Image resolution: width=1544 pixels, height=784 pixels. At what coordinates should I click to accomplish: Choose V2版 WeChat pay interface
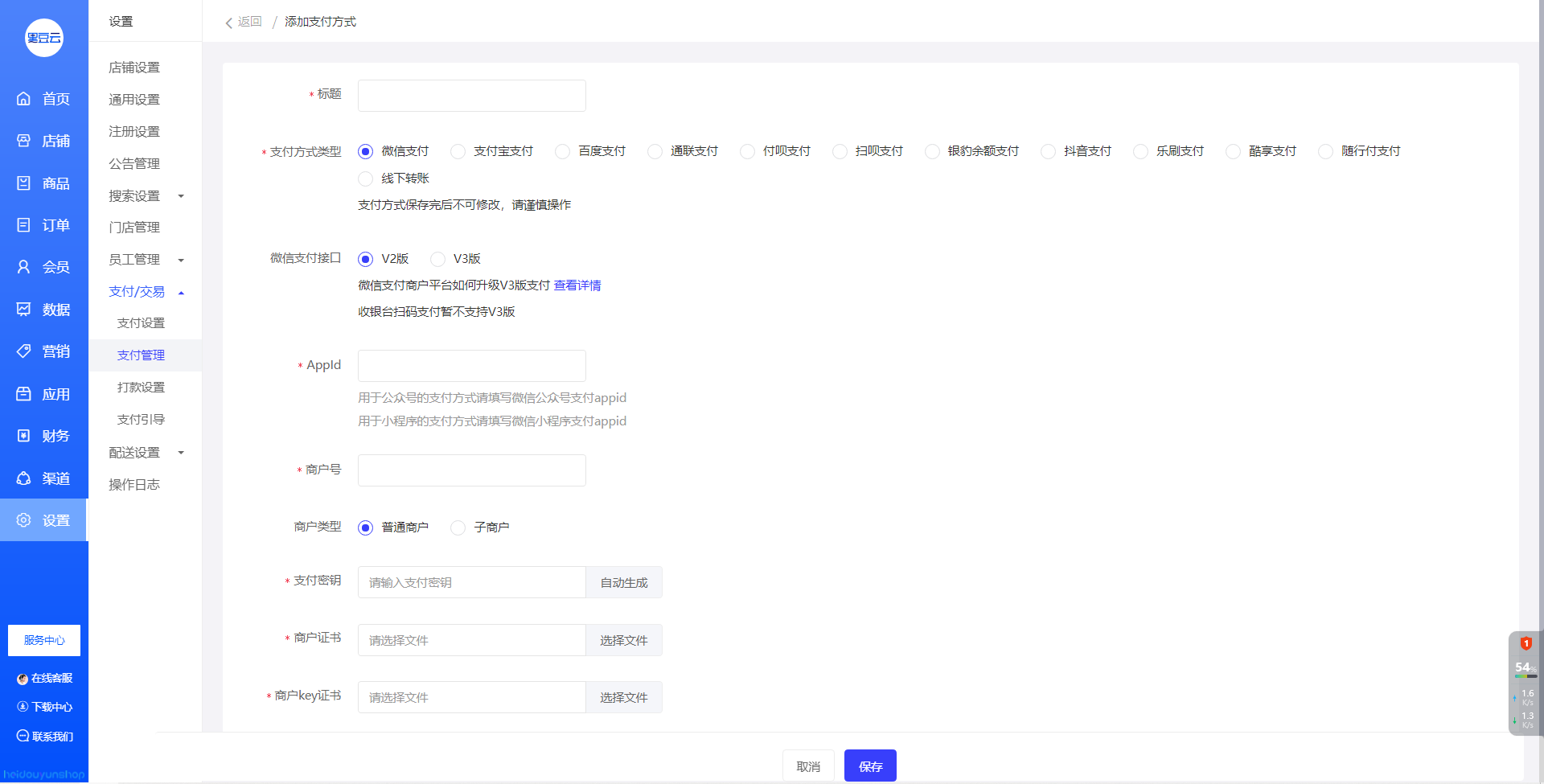[x=365, y=259]
